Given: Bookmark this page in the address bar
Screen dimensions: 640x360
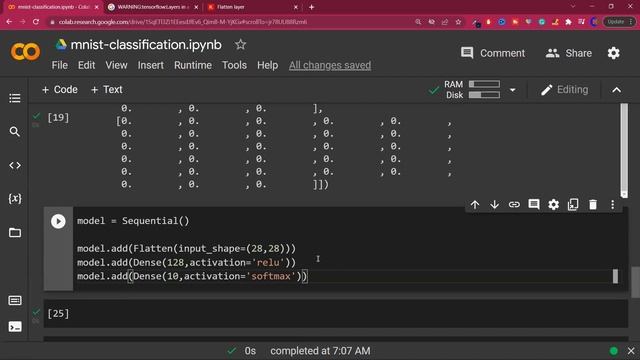Looking at the screenshot, I should (x=458, y=22).
